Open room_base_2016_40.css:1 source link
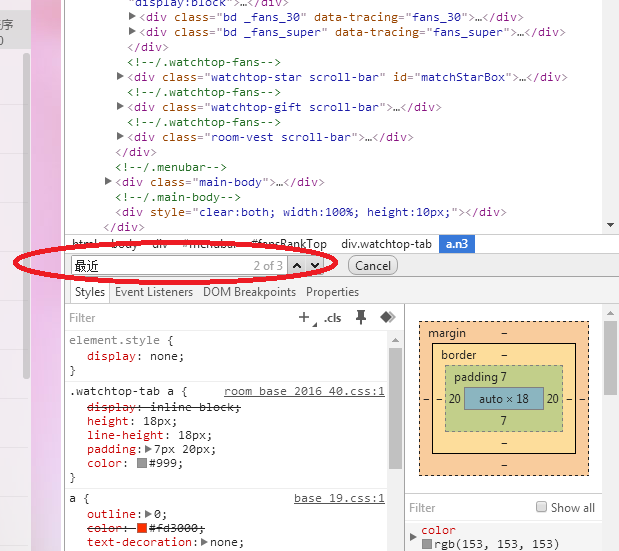The width and height of the screenshot is (619, 551). coord(304,391)
